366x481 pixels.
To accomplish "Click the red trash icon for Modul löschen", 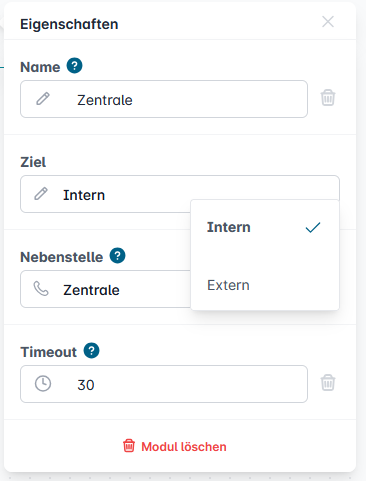I will [x=129, y=446].
